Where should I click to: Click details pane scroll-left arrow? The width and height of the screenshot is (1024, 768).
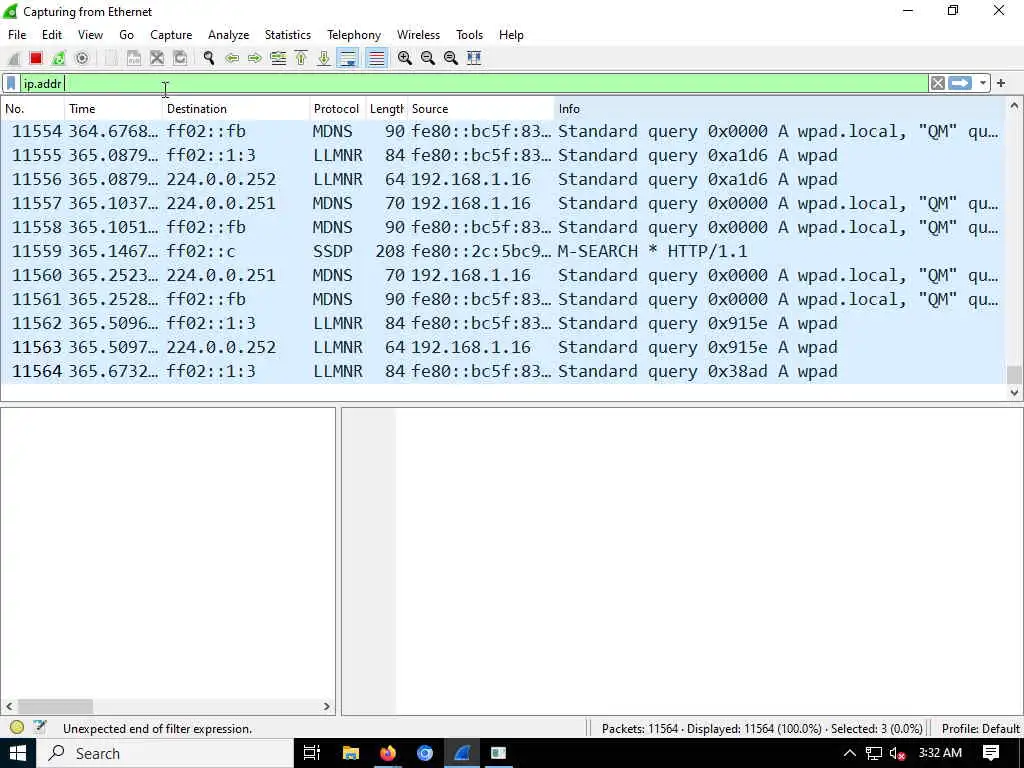point(9,706)
